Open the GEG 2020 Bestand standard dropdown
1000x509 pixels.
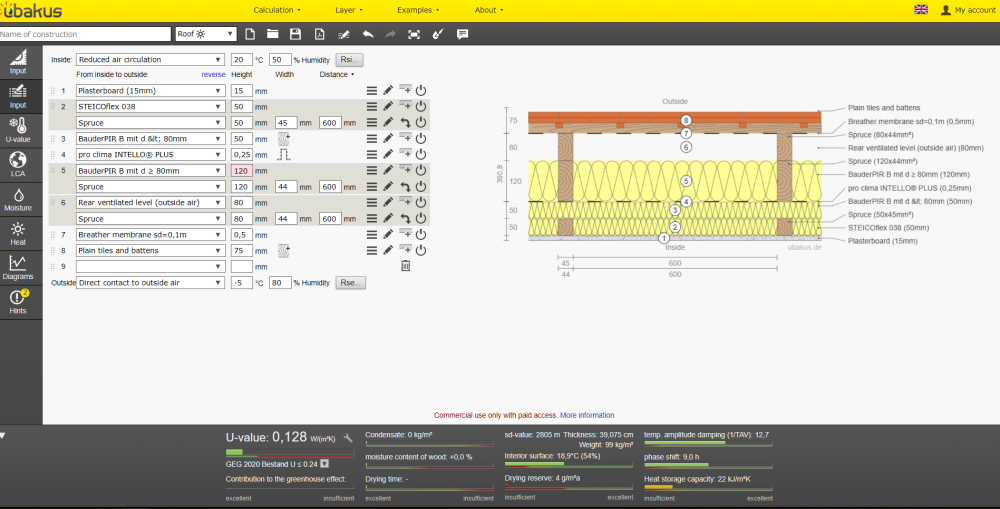coord(324,464)
